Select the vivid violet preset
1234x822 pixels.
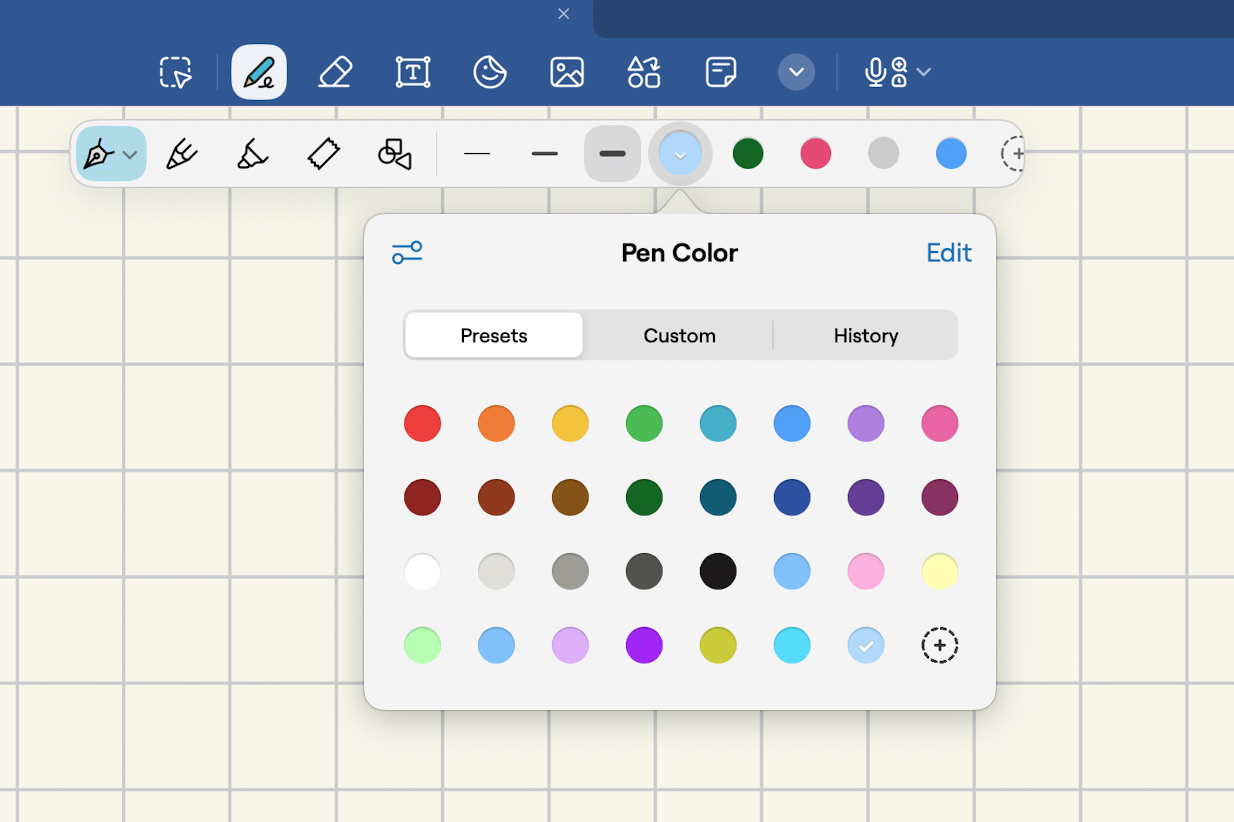[645, 645]
